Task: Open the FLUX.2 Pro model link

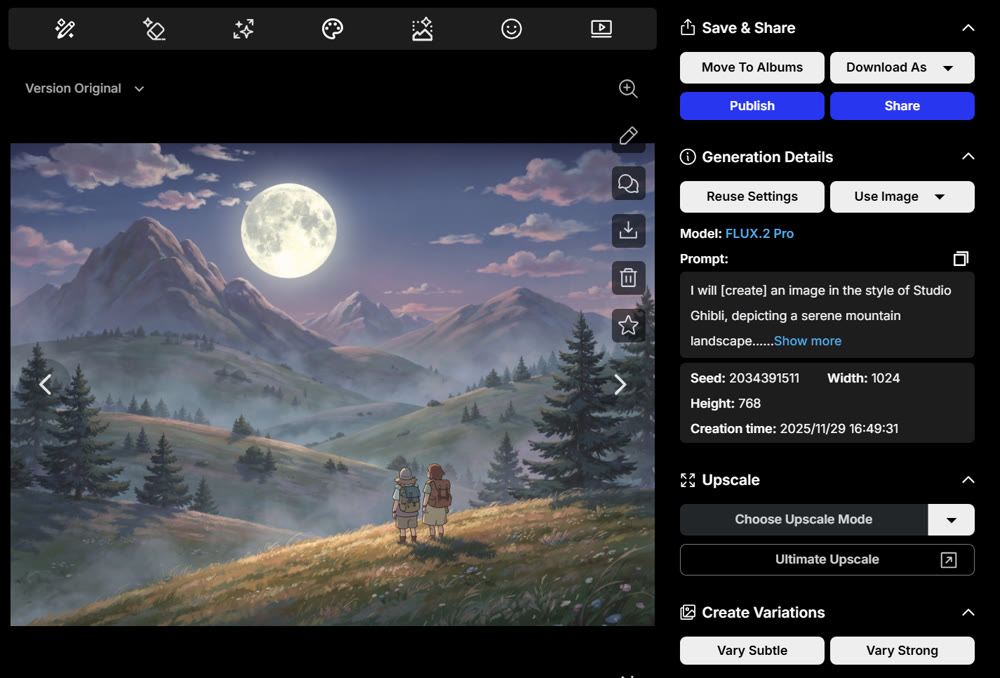Action: (x=759, y=233)
